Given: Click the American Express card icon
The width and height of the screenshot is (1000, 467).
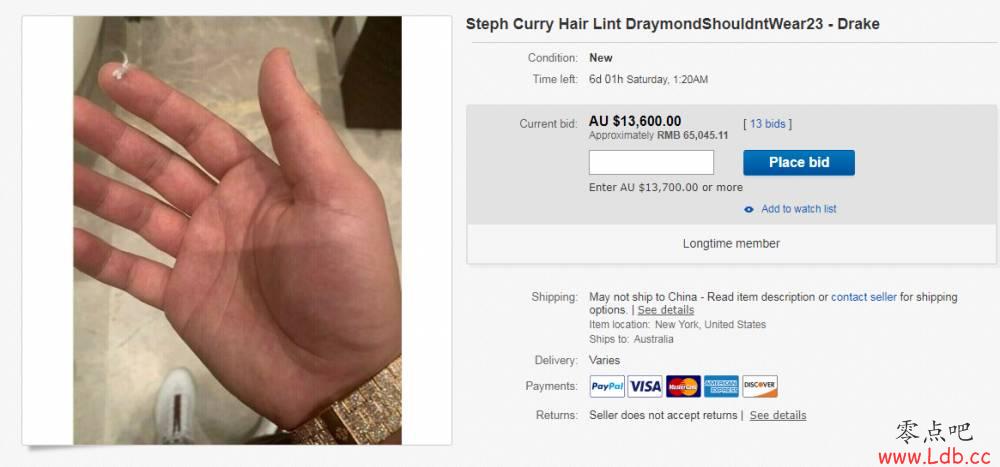Looking at the screenshot, I should click(721, 386).
